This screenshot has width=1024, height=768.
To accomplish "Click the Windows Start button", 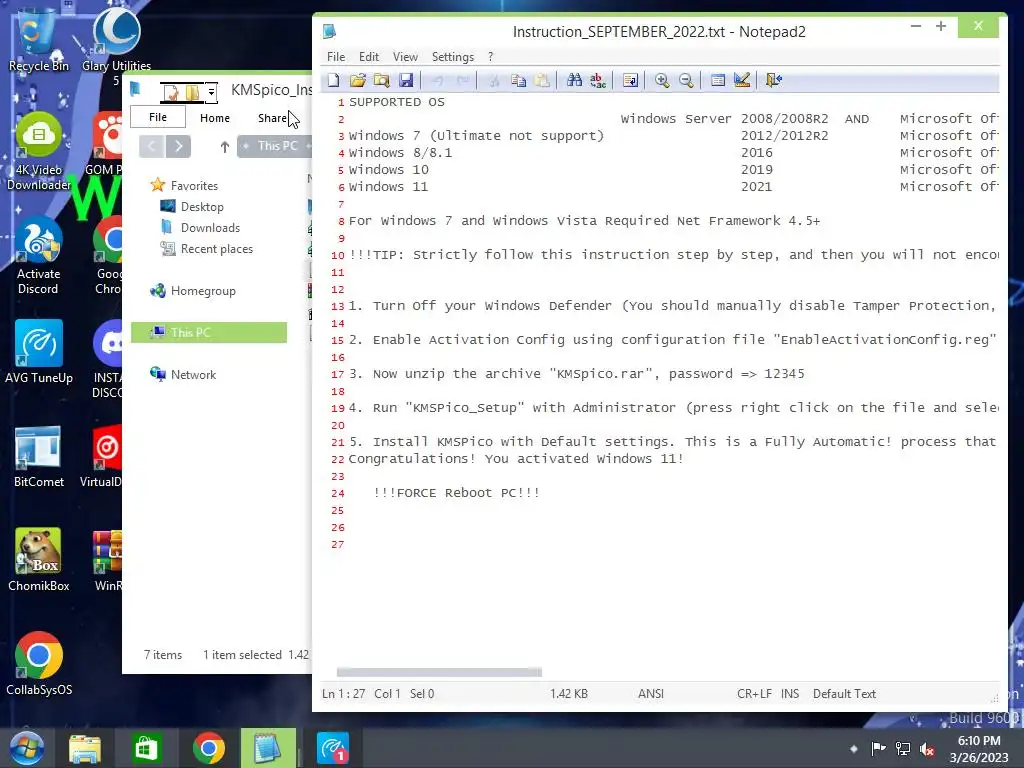I will coord(25,748).
